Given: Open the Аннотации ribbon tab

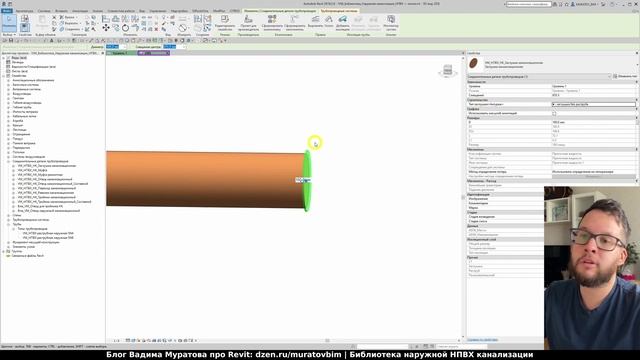Looking at the screenshot, I should pyautogui.click(x=80, y=11).
